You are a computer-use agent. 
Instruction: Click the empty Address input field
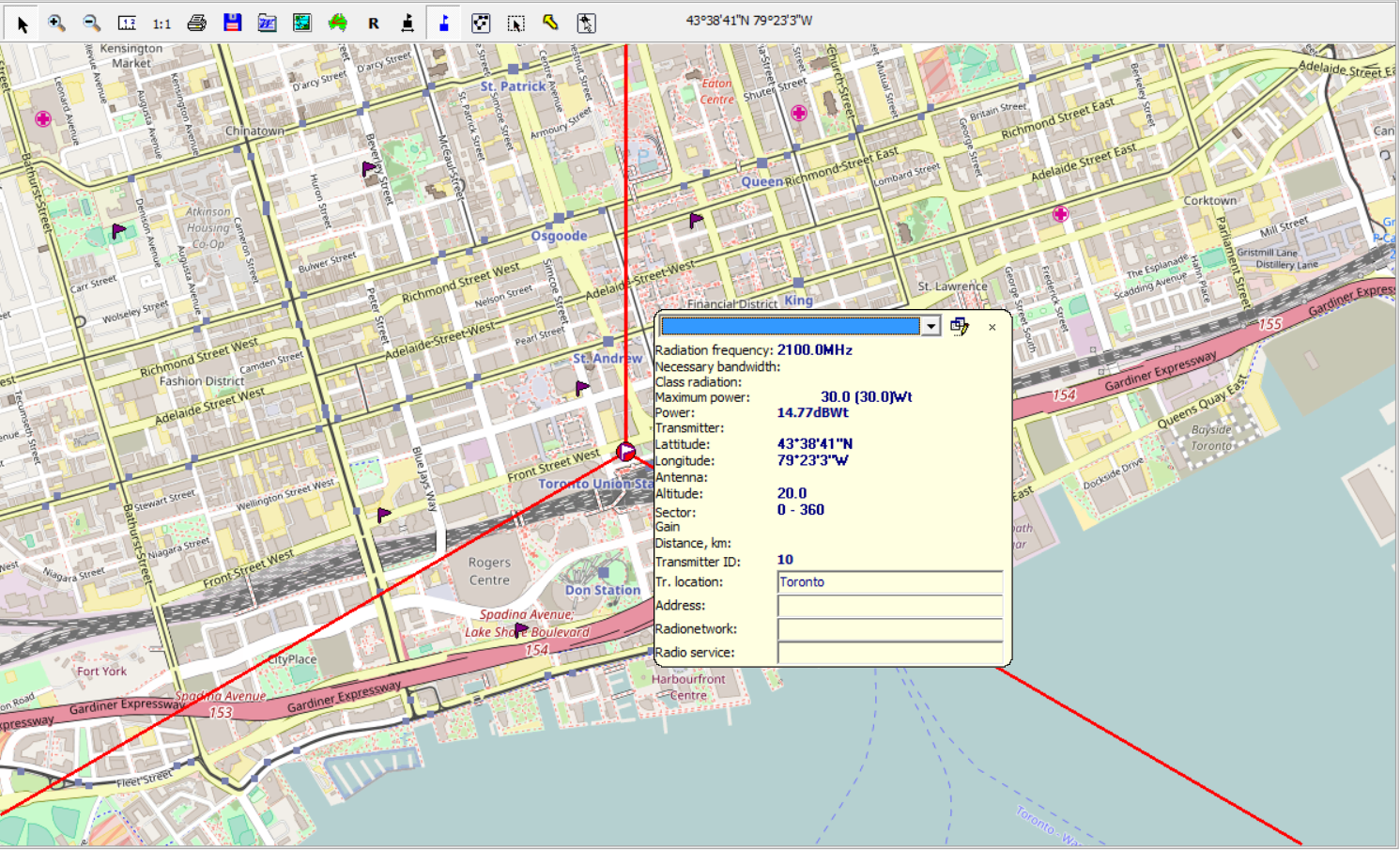(889, 606)
